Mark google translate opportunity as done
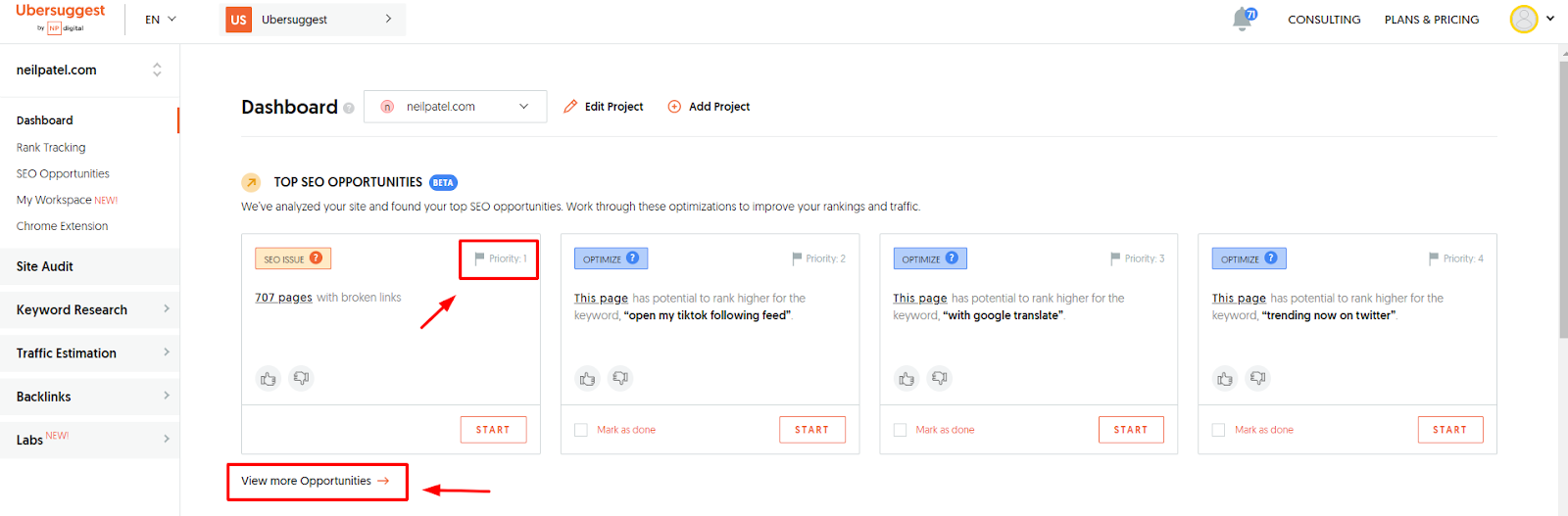1568x516 pixels. (x=900, y=430)
